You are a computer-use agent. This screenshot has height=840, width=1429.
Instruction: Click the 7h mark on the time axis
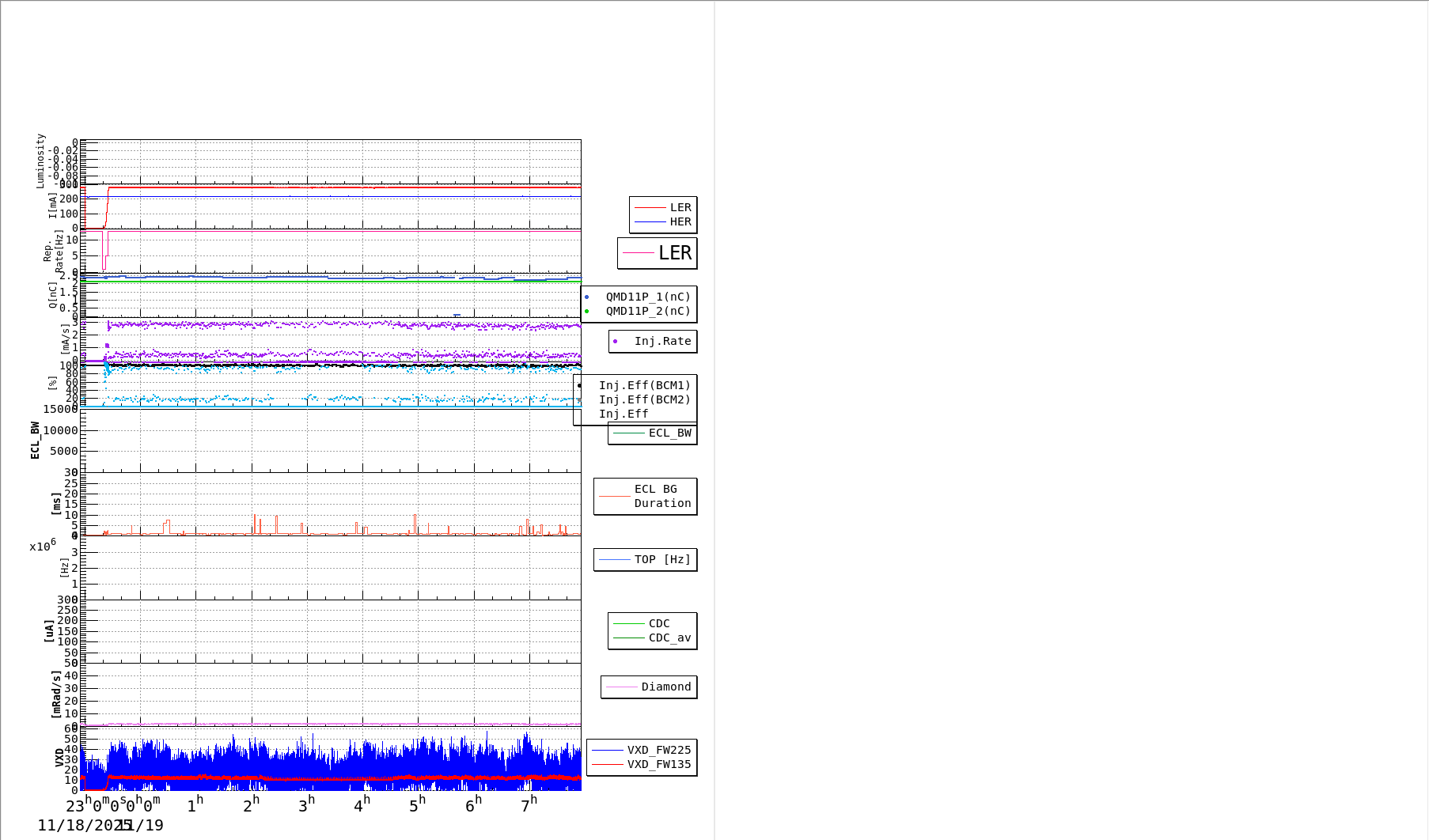529,805
